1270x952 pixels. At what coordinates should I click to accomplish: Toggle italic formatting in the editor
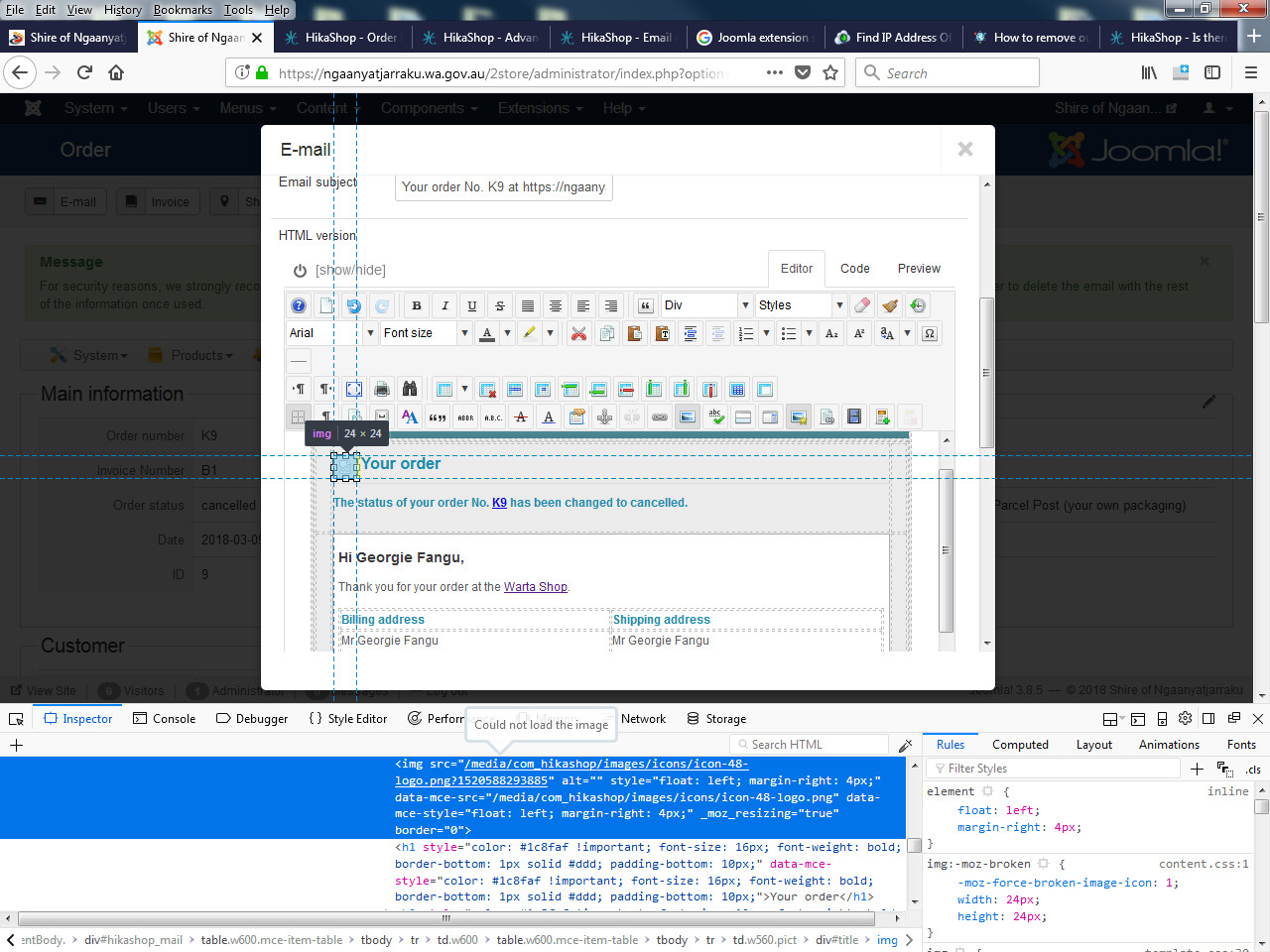444,305
